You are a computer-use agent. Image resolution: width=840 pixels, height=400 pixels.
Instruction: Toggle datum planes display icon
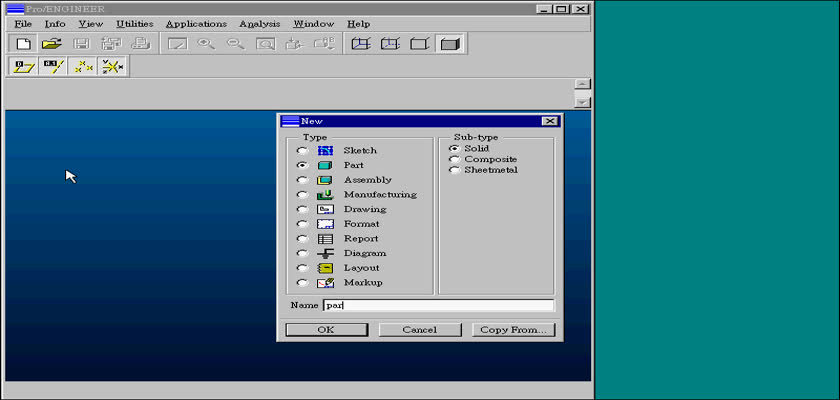coord(24,67)
